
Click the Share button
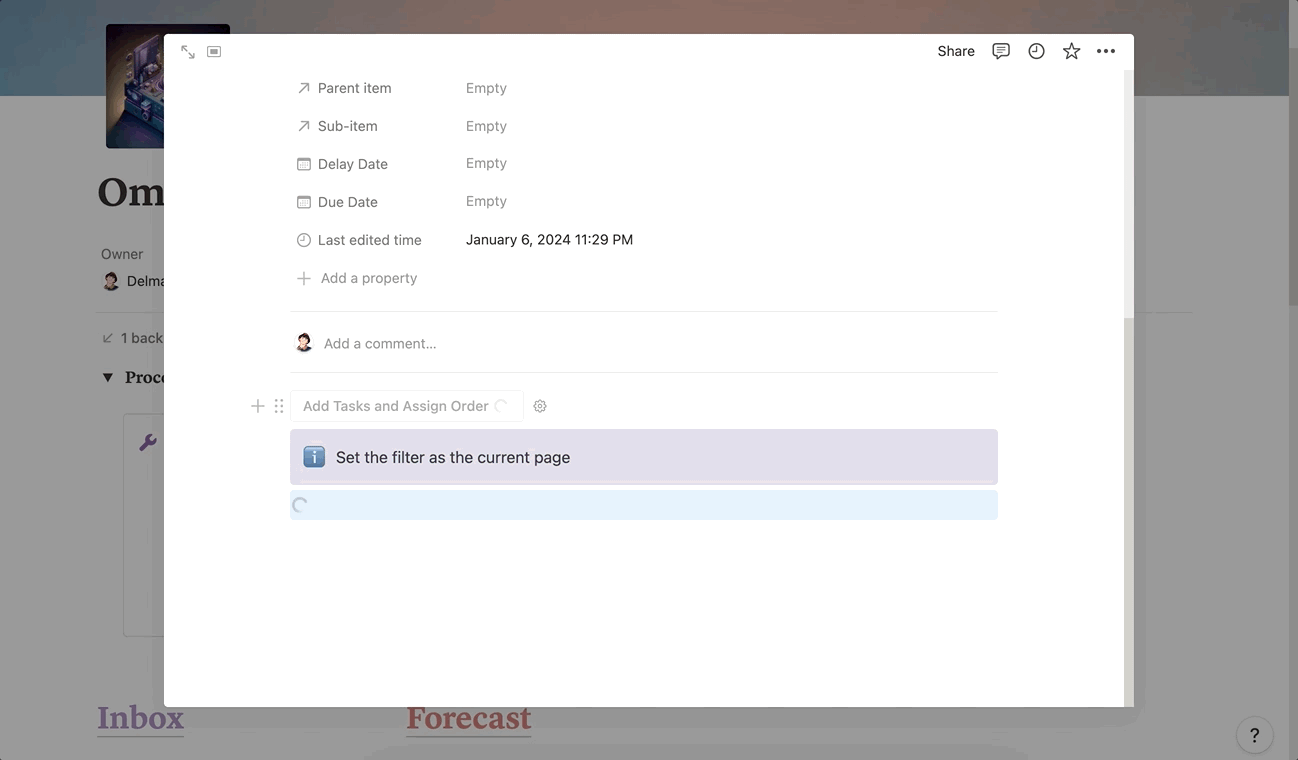[956, 51]
